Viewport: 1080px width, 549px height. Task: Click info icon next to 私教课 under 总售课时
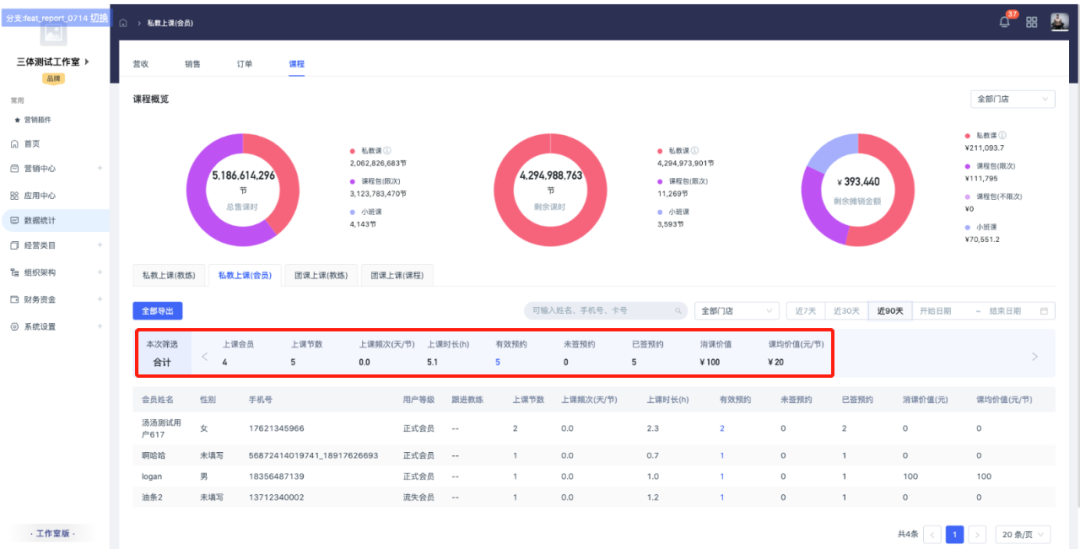387,150
